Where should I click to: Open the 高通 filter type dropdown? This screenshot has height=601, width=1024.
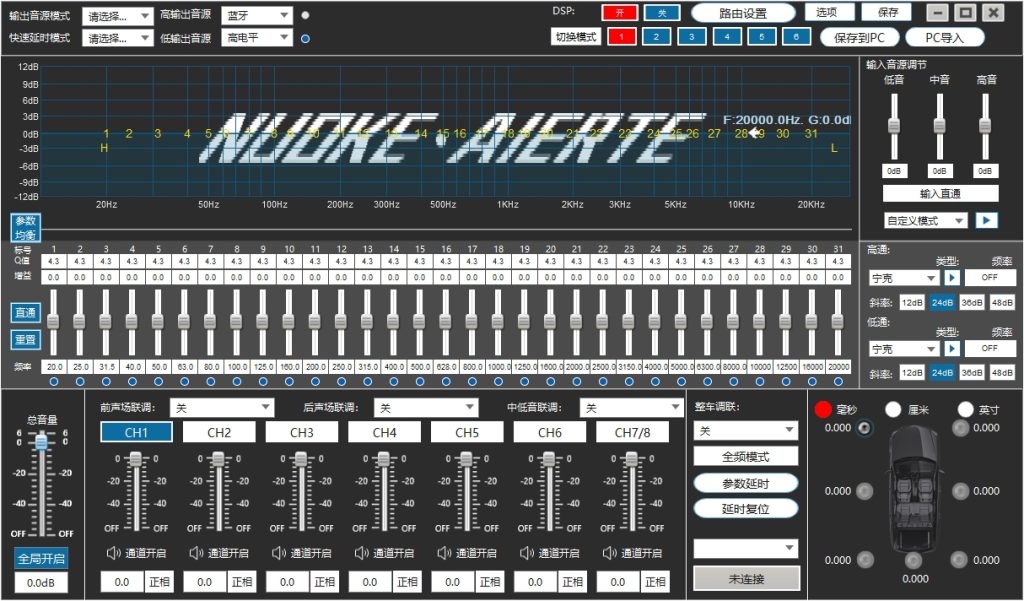coord(904,278)
